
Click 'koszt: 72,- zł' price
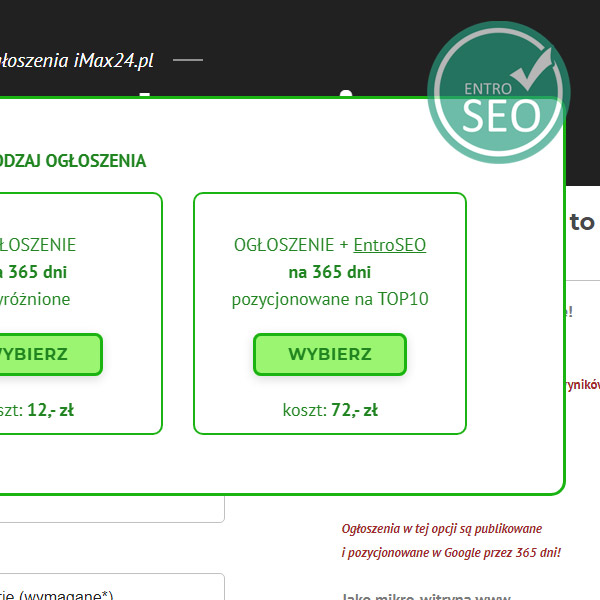[330, 410]
